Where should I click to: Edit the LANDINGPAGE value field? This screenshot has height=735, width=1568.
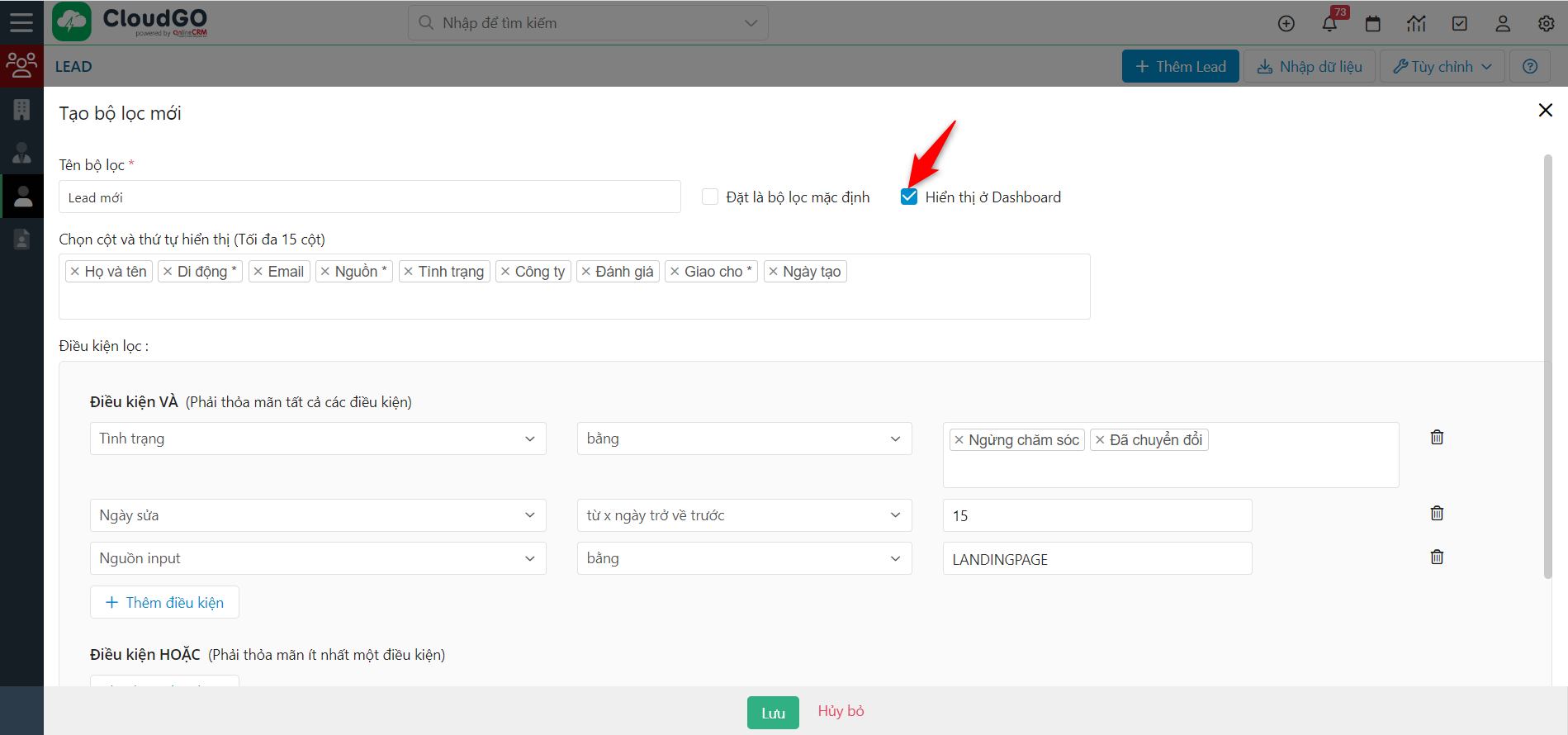[1097, 558]
